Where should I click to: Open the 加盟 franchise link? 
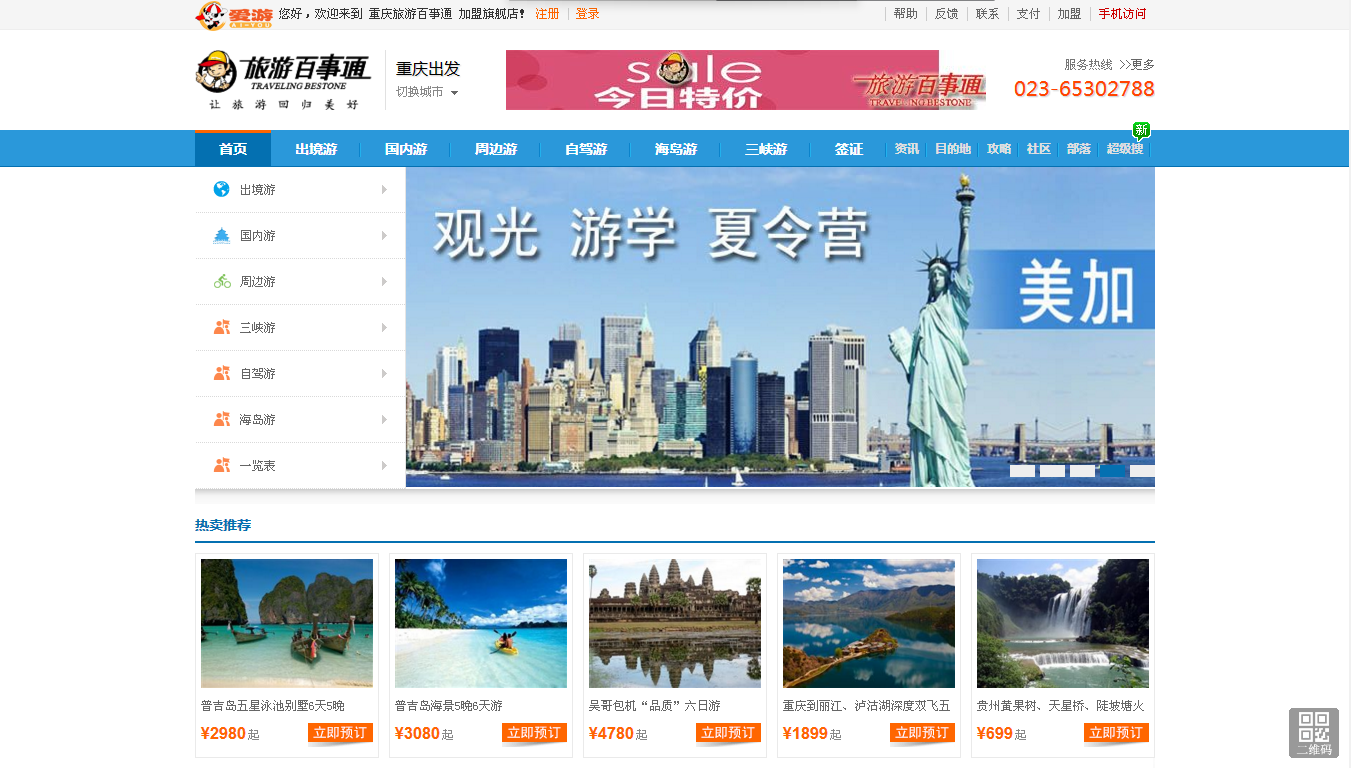1070,14
